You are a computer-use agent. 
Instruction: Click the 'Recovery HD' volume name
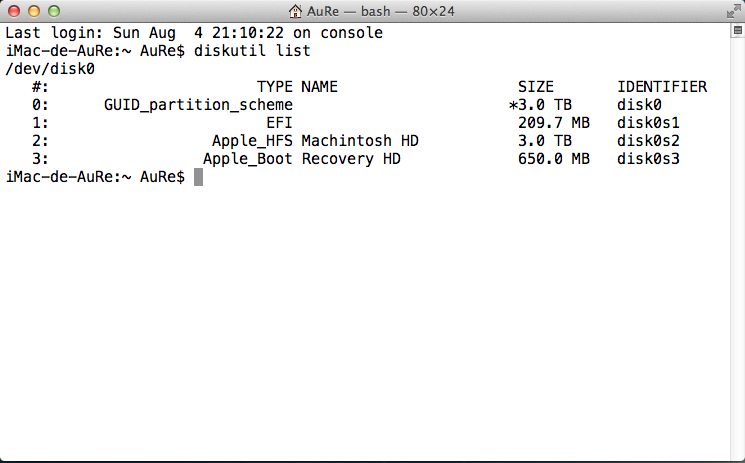click(x=351, y=159)
